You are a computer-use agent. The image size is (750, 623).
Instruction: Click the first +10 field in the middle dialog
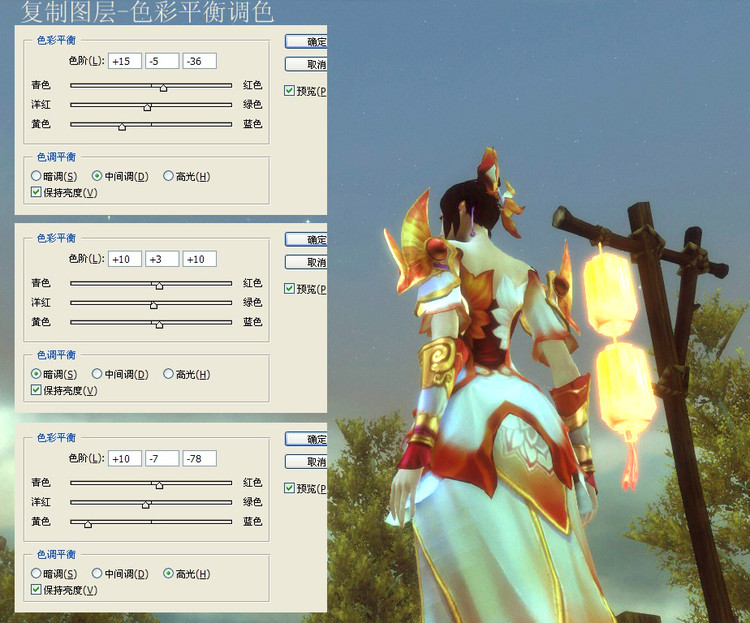pyautogui.click(x=125, y=259)
